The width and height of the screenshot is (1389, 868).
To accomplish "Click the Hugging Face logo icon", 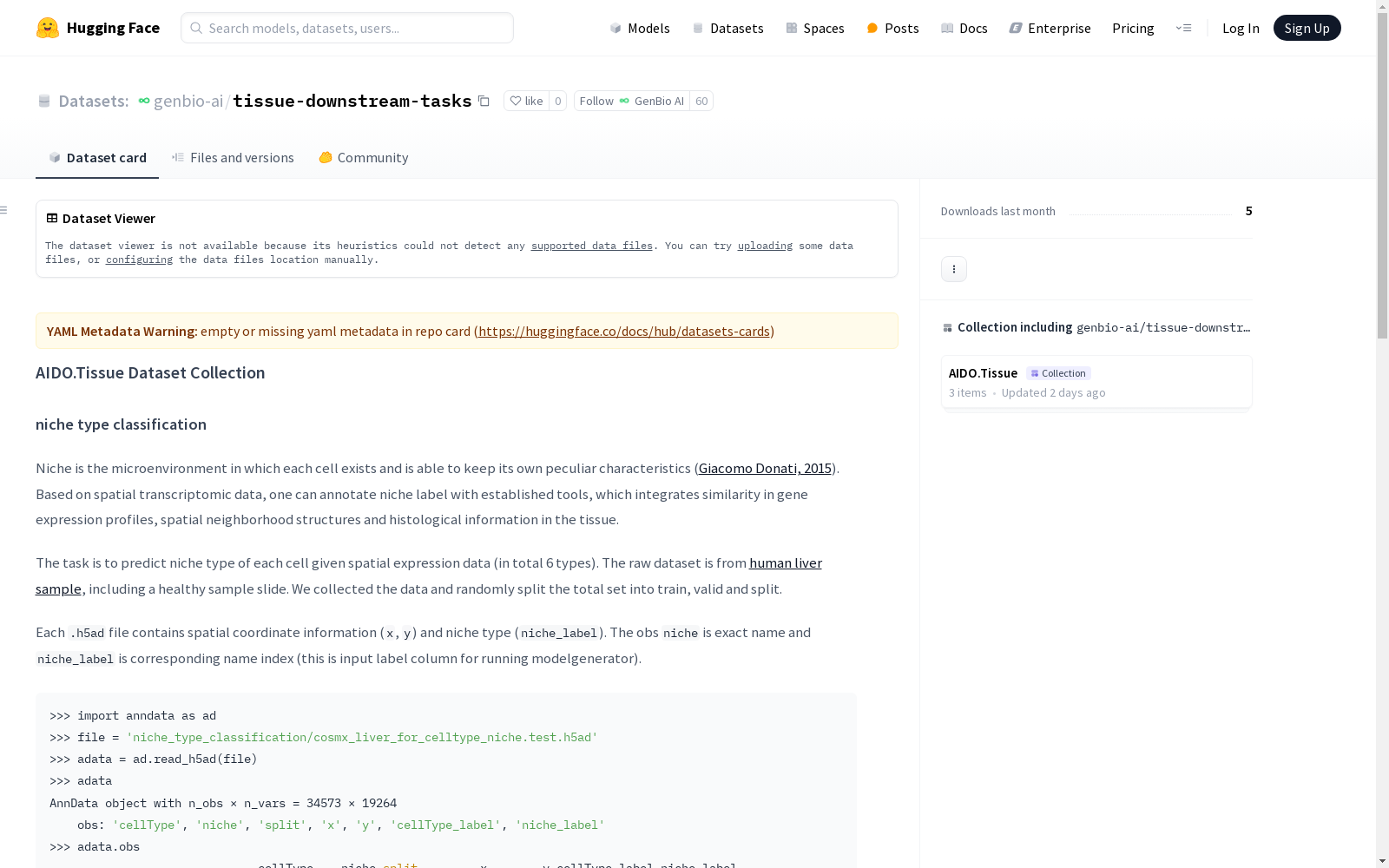I will click(x=48, y=28).
